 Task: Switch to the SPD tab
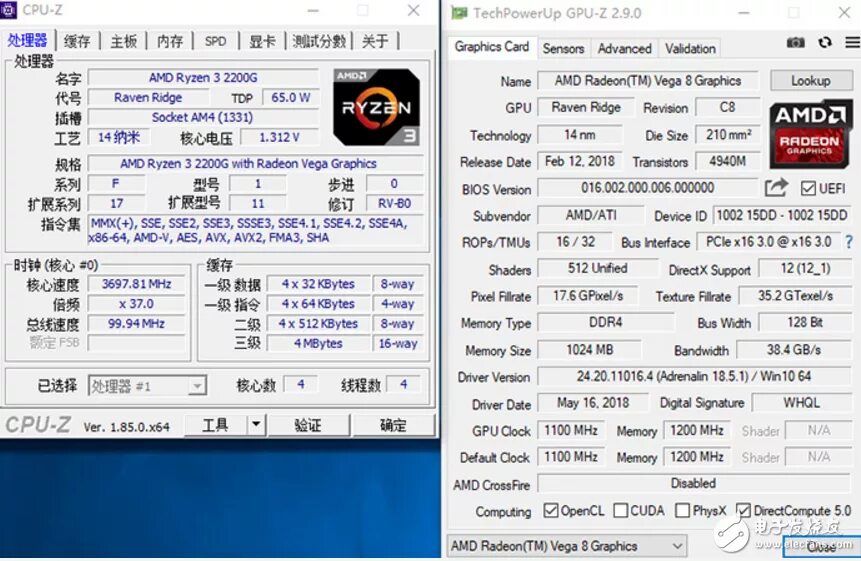(x=215, y=41)
